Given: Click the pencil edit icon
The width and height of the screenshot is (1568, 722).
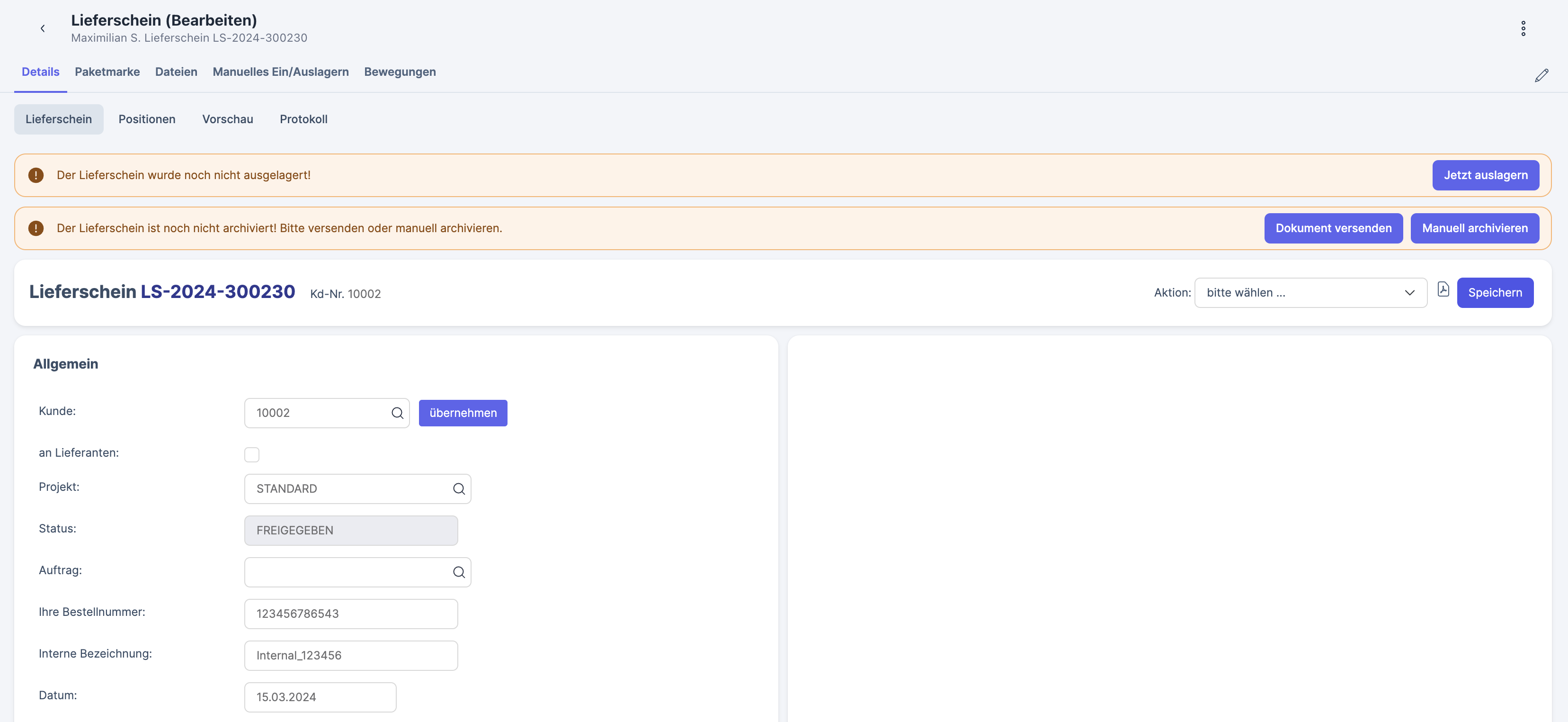Looking at the screenshot, I should pyautogui.click(x=1541, y=75).
